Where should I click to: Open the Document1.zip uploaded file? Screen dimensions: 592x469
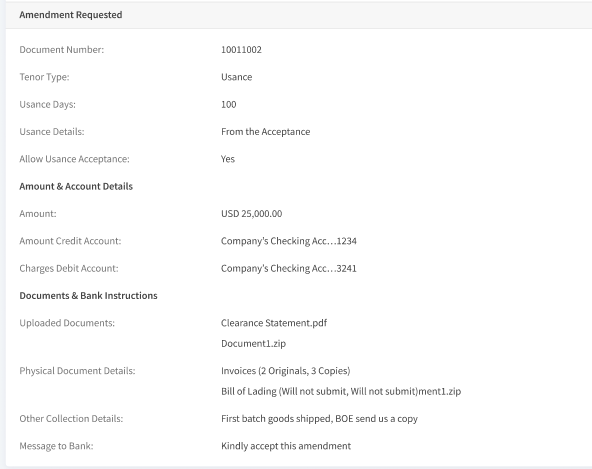tap(253, 344)
